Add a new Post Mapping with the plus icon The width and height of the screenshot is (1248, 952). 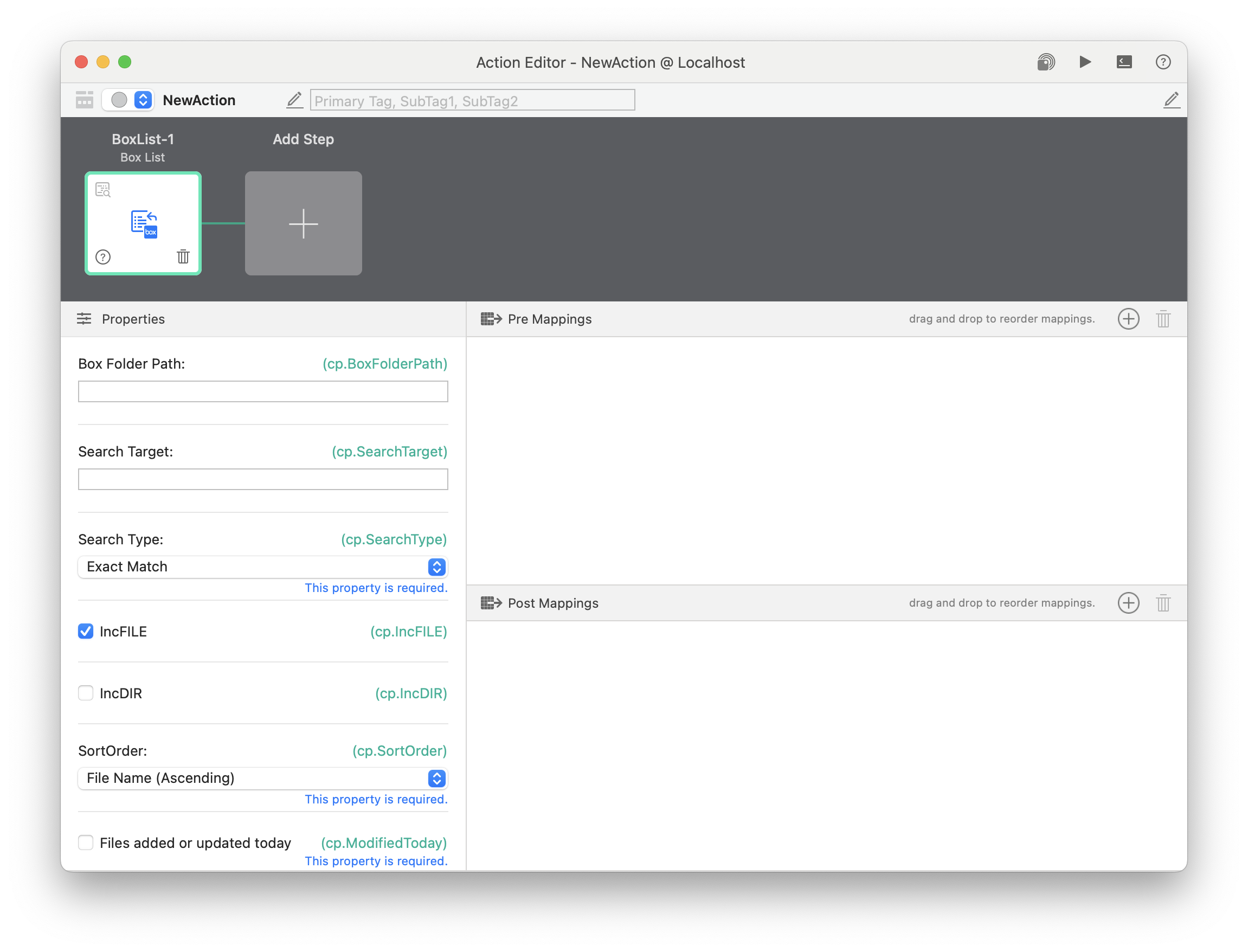pyautogui.click(x=1128, y=603)
